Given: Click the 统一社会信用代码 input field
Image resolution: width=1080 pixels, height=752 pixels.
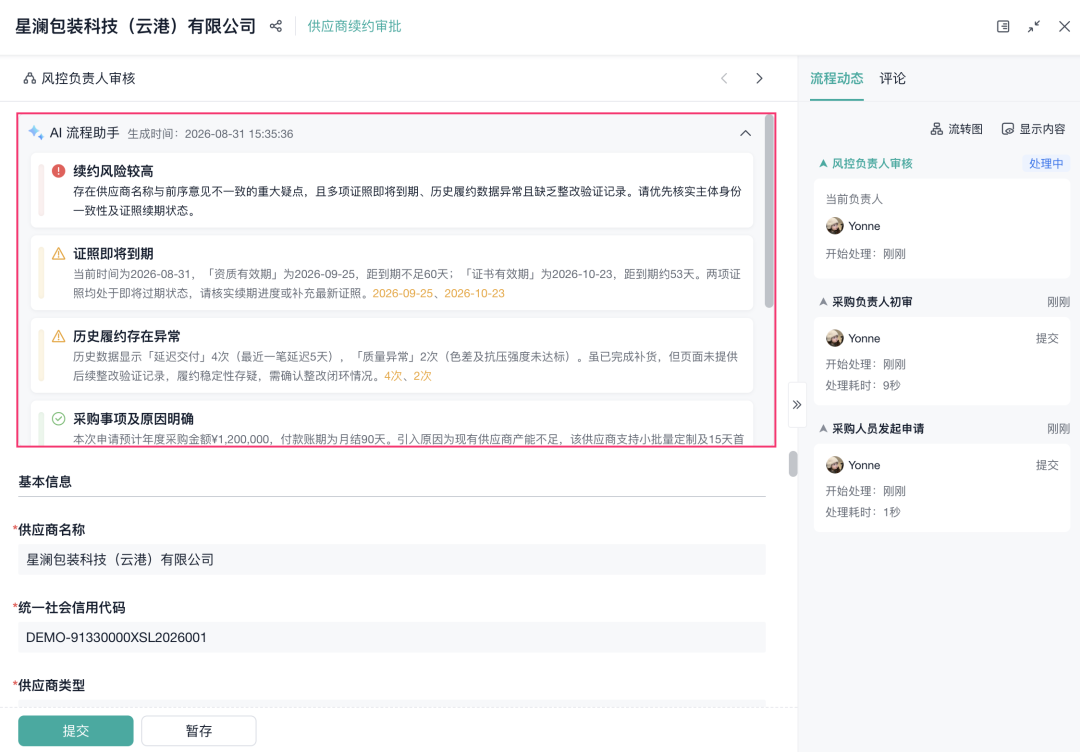Looking at the screenshot, I should pyautogui.click(x=392, y=638).
